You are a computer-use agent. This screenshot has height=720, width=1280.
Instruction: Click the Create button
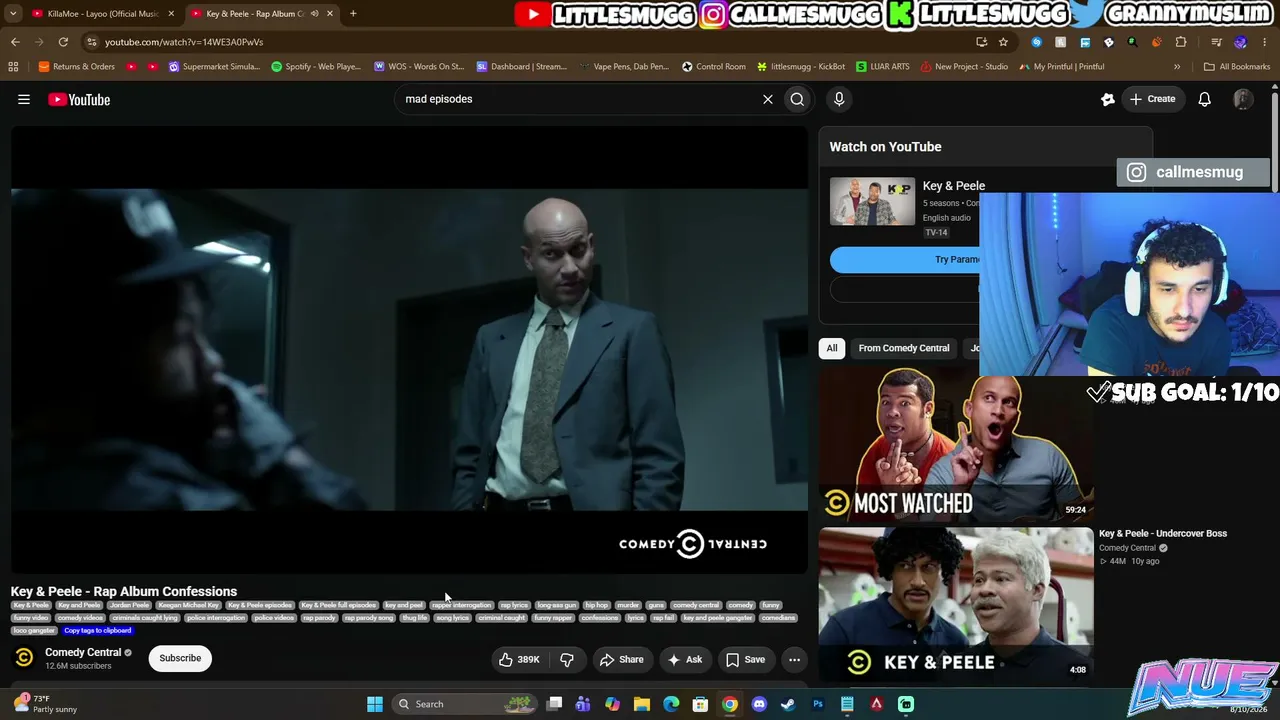(1152, 99)
